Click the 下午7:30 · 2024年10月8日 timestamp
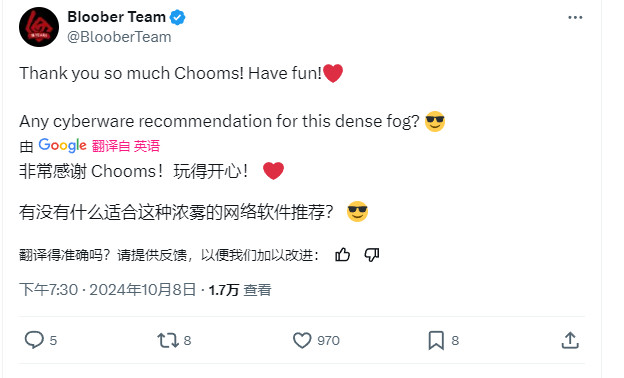Screen dimensions: 624x378 coord(108,290)
